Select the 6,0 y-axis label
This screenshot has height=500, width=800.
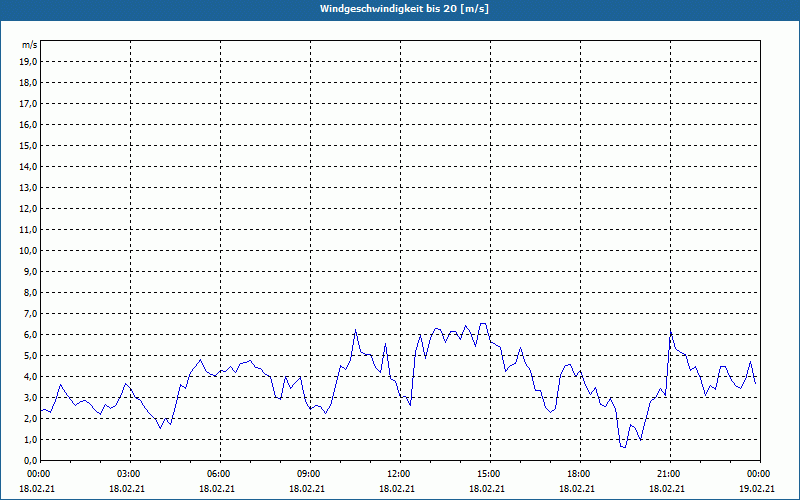coord(31,335)
